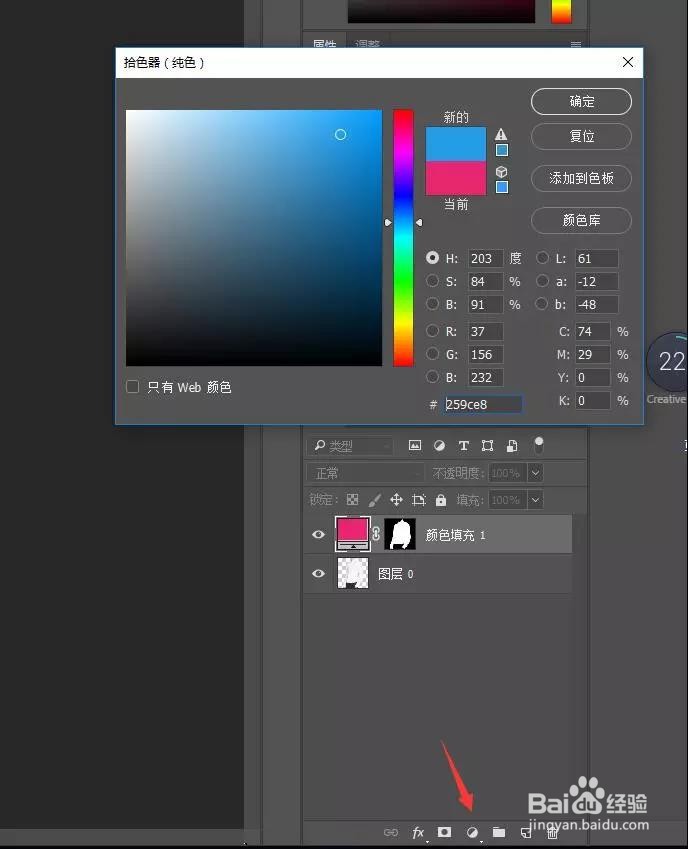The width and height of the screenshot is (688, 849).
Task: Click link icon between fill and mask thumbnails
Action: click(376, 534)
